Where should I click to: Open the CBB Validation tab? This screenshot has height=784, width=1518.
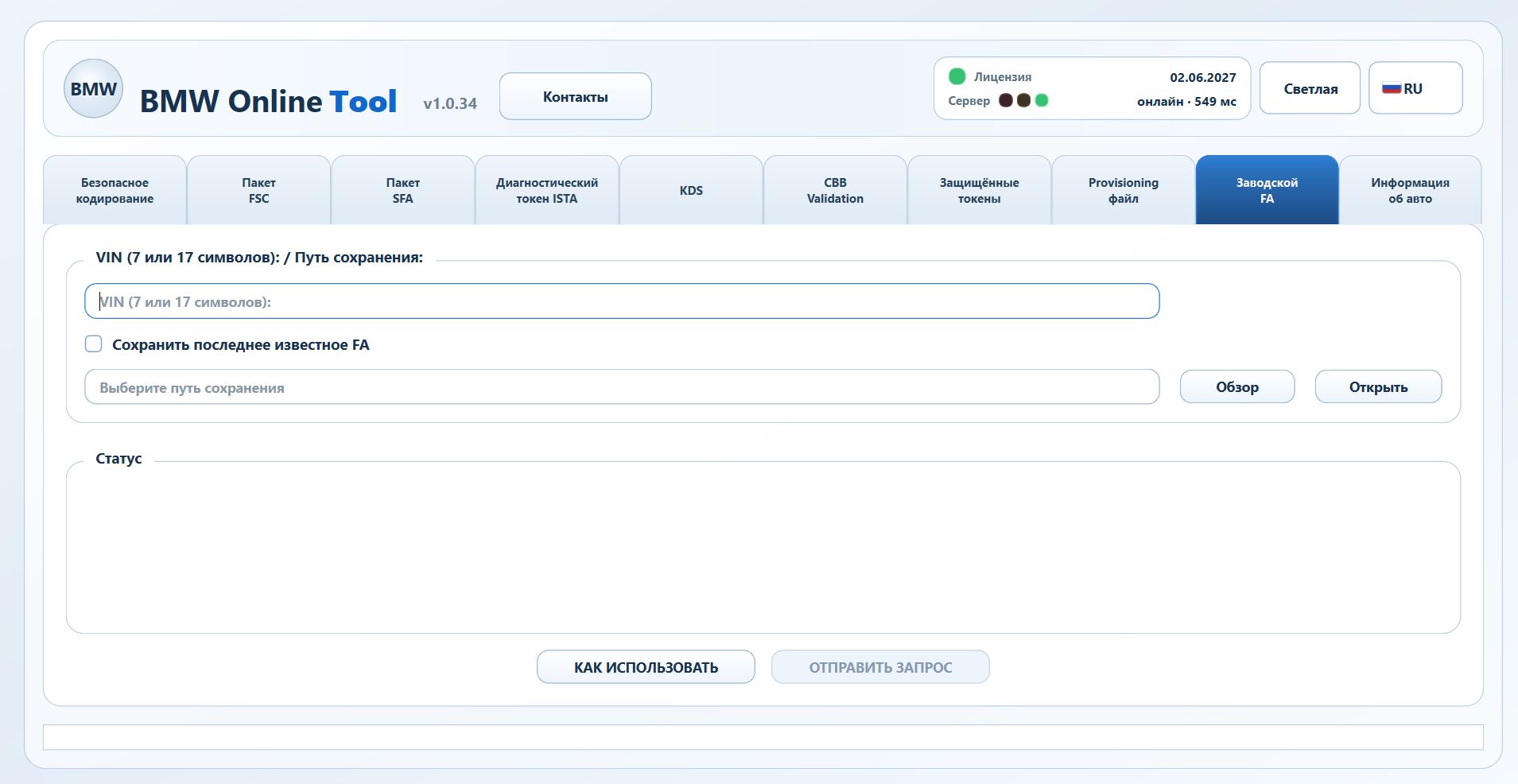point(835,191)
